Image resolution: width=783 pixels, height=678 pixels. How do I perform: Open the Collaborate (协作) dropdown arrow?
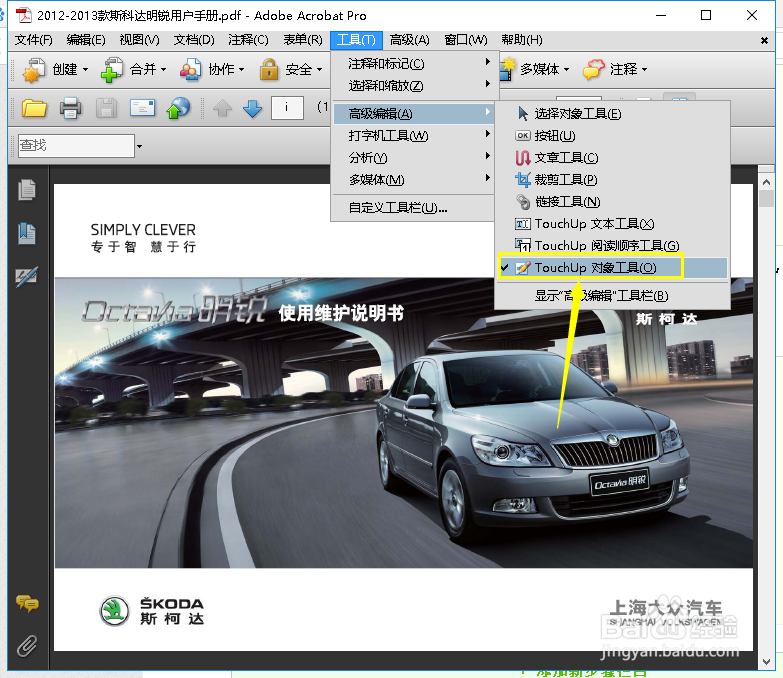pos(242,69)
